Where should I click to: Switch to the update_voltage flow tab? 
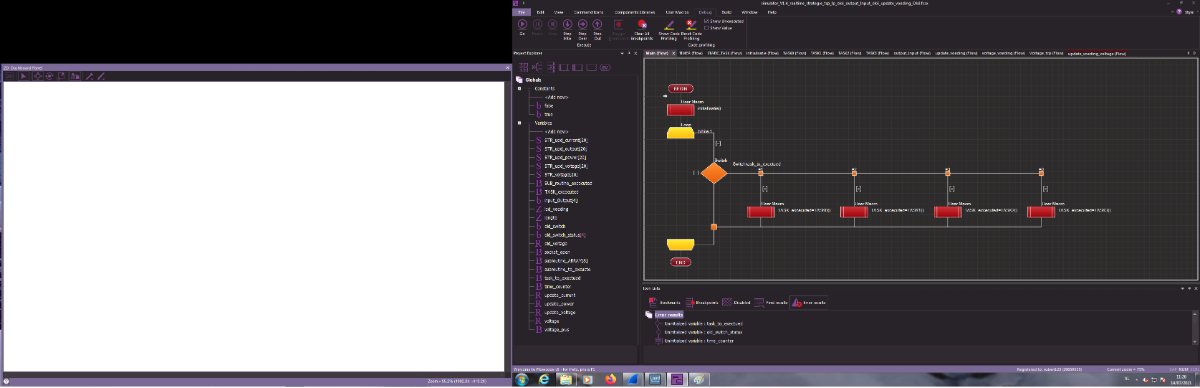(1088, 53)
